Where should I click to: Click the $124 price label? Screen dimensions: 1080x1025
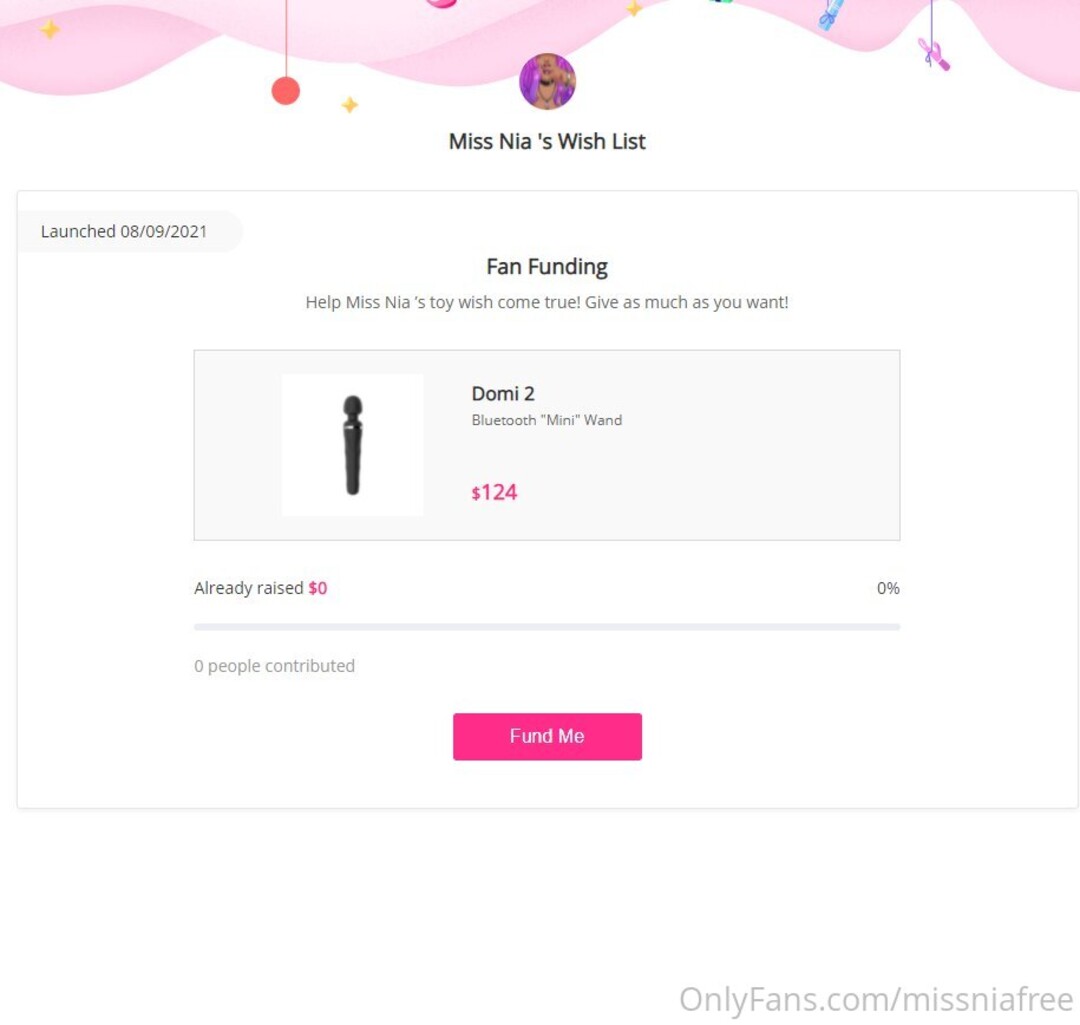[x=494, y=492]
